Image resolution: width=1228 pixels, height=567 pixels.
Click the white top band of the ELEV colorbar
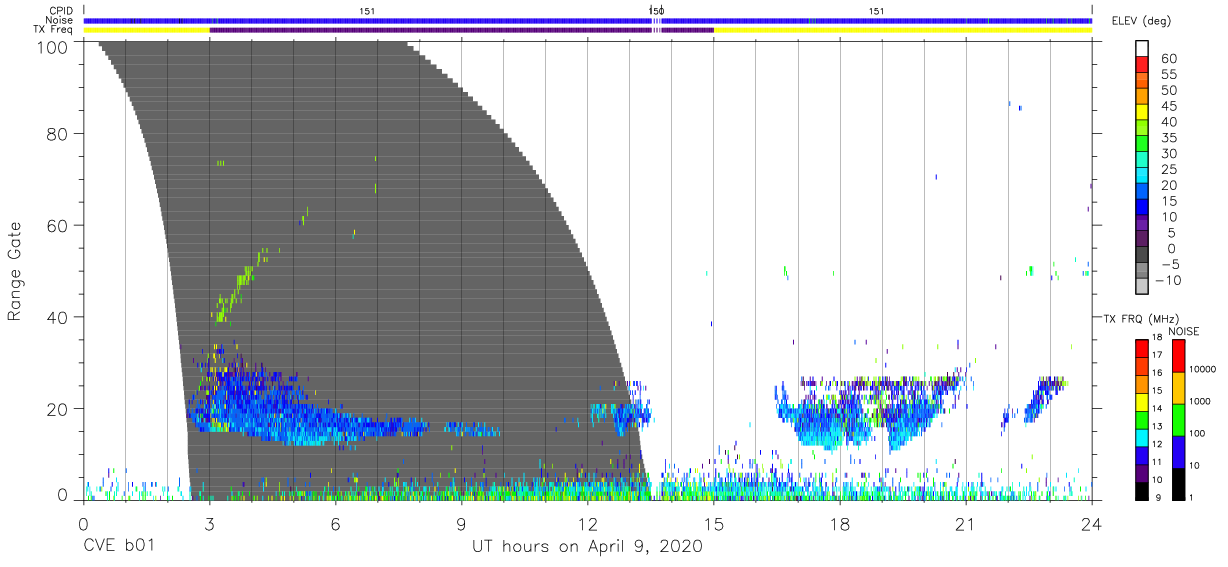tap(1142, 49)
